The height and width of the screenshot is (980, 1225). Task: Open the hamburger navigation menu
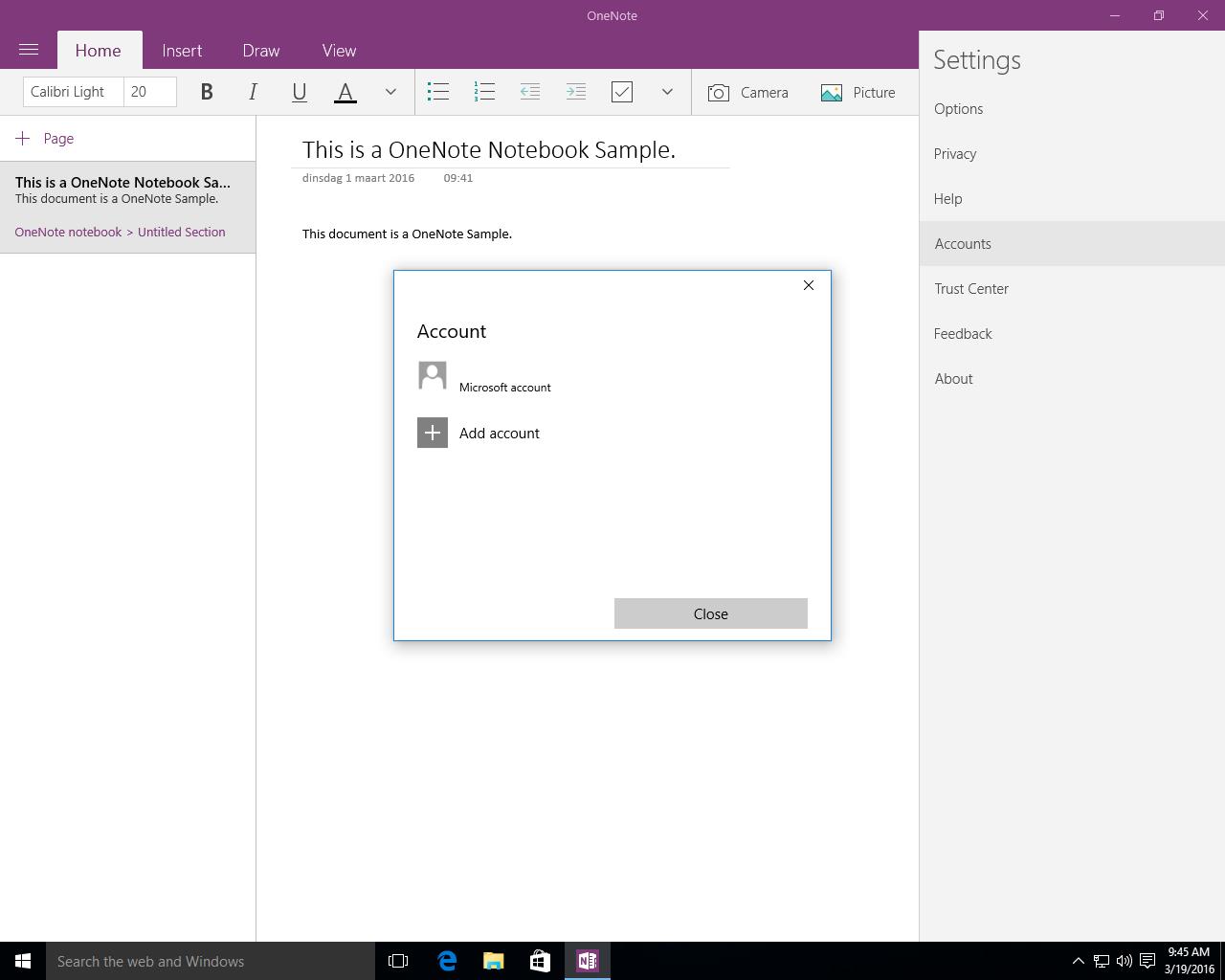[29, 50]
